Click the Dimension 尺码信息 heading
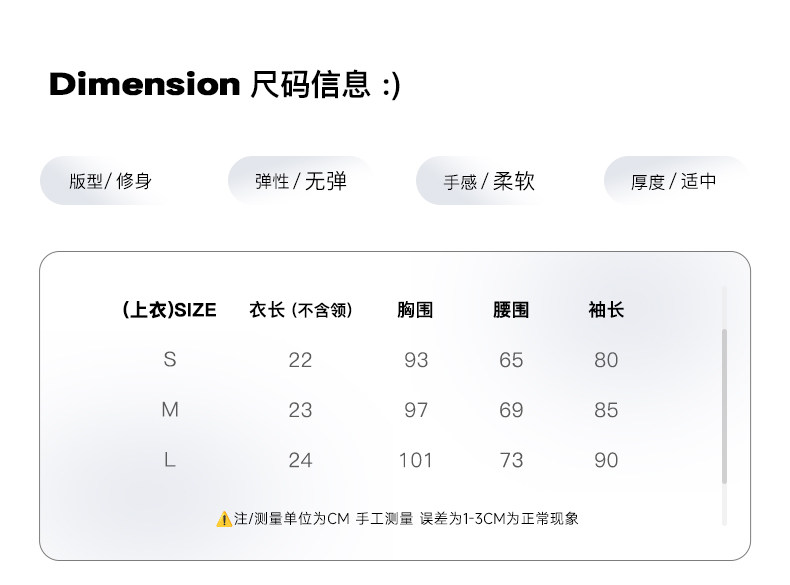This screenshot has width=790, height=585. (x=224, y=84)
